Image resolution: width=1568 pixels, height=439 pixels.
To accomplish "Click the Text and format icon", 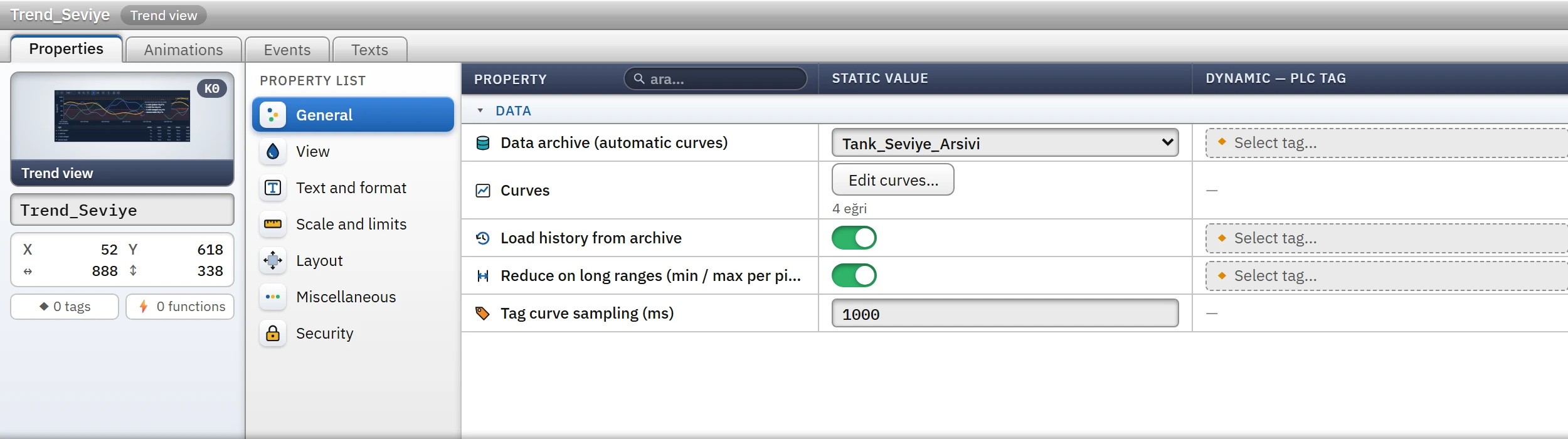I will coord(273,188).
